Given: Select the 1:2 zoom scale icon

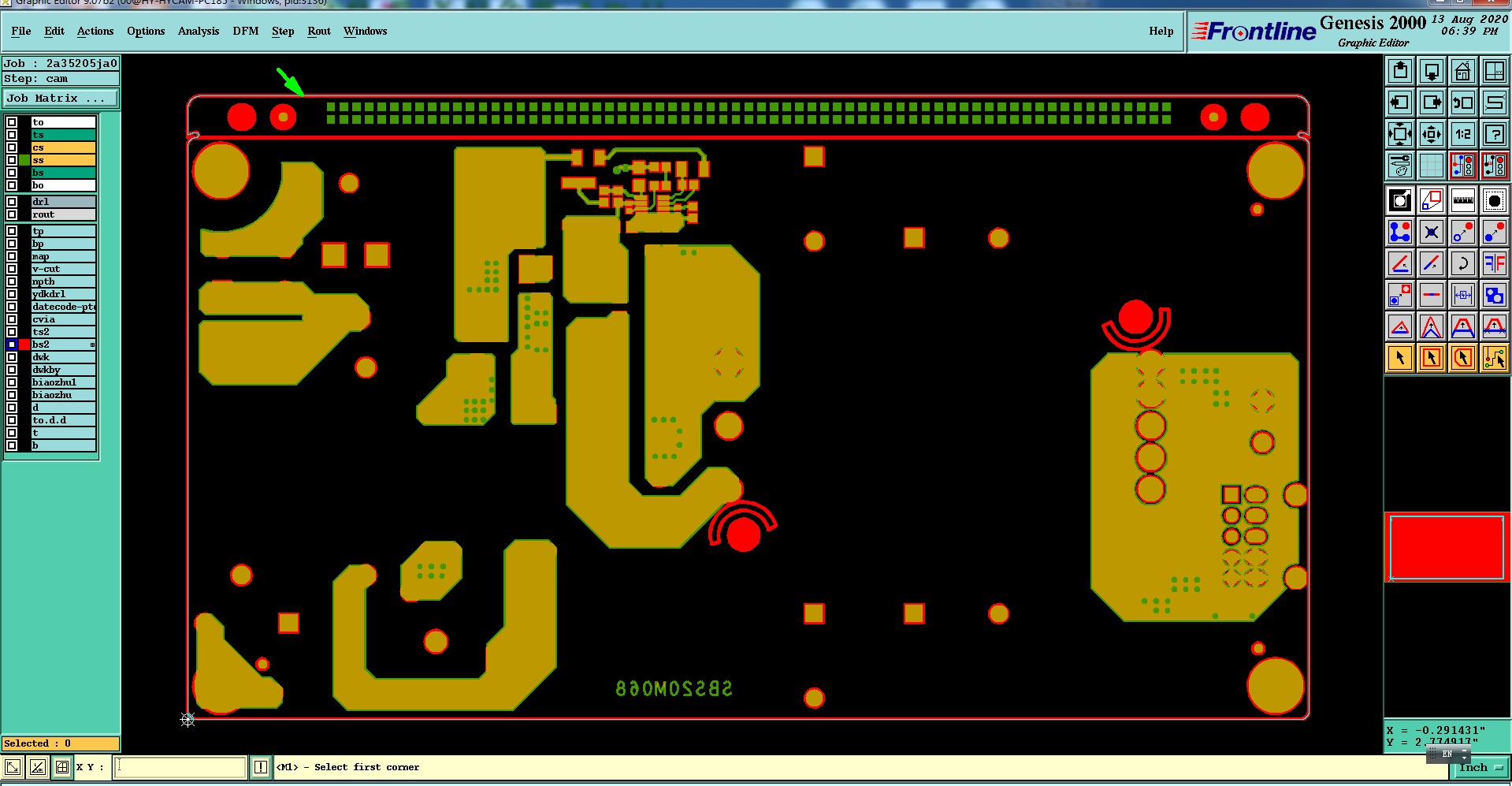Looking at the screenshot, I should click(1462, 134).
